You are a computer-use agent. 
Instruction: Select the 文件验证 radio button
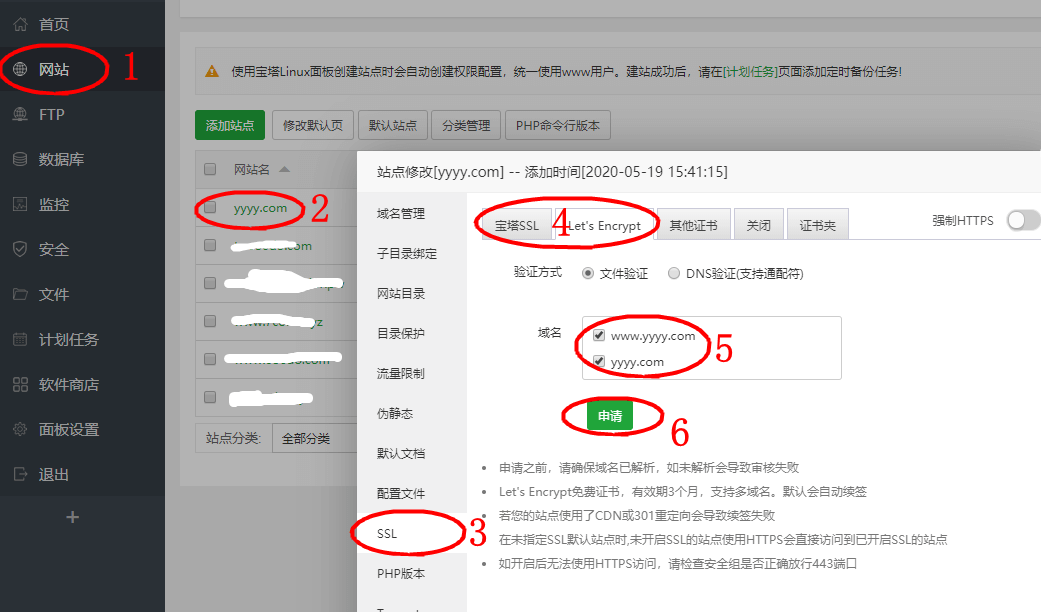pyautogui.click(x=588, y=273)
